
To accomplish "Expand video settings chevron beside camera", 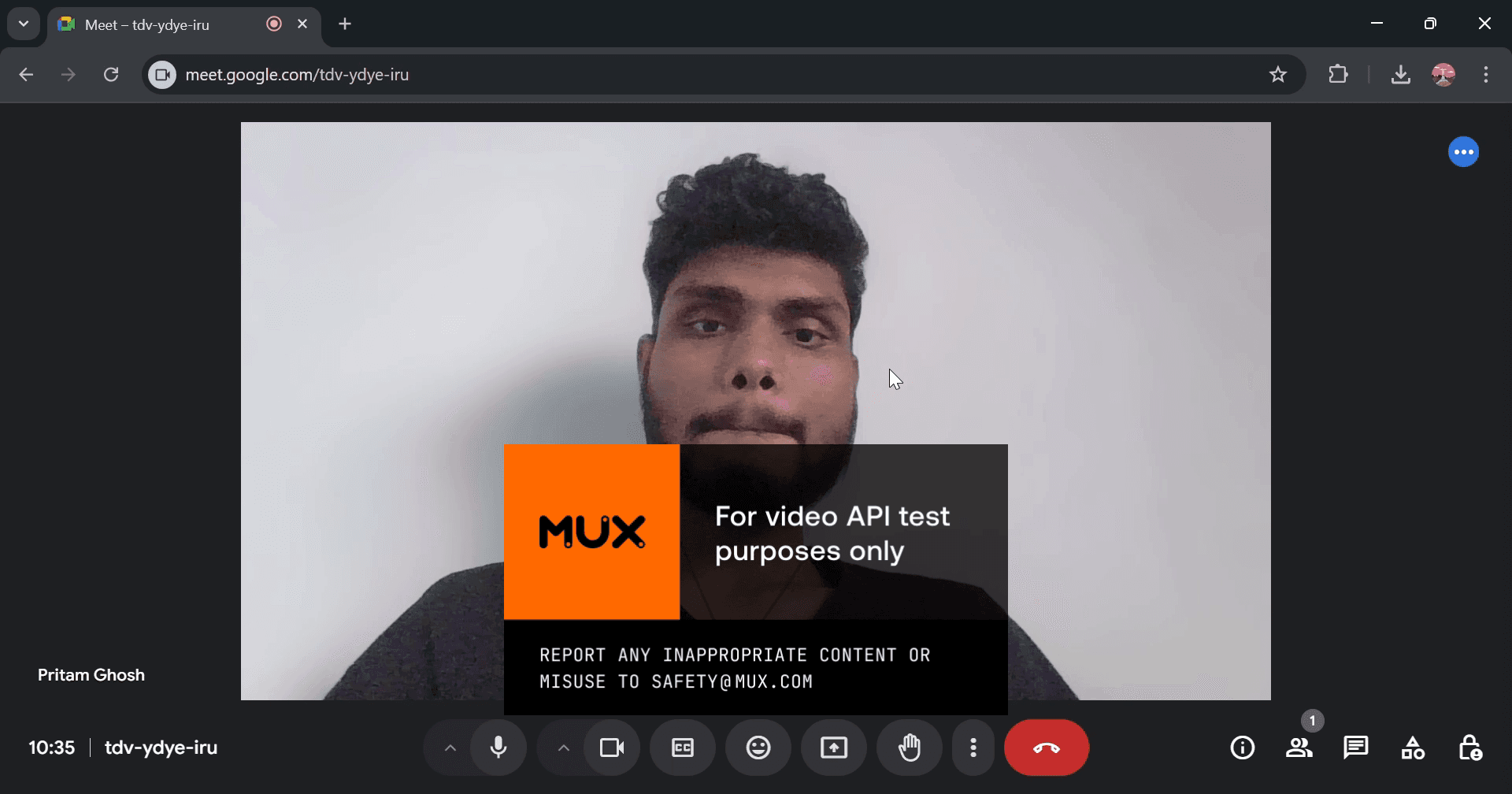I will pyautogui.click(x=564, y=748).
